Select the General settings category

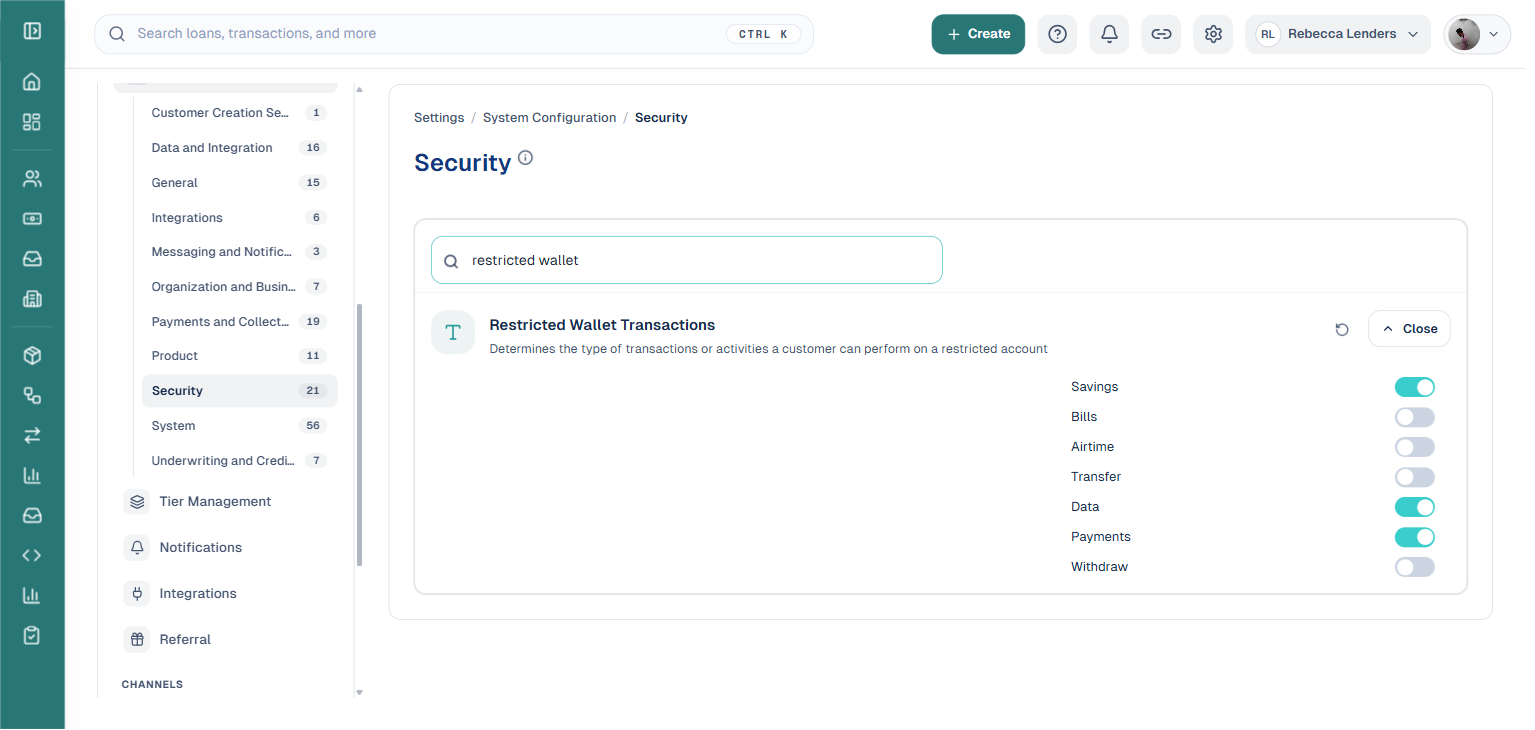point(239,183)
